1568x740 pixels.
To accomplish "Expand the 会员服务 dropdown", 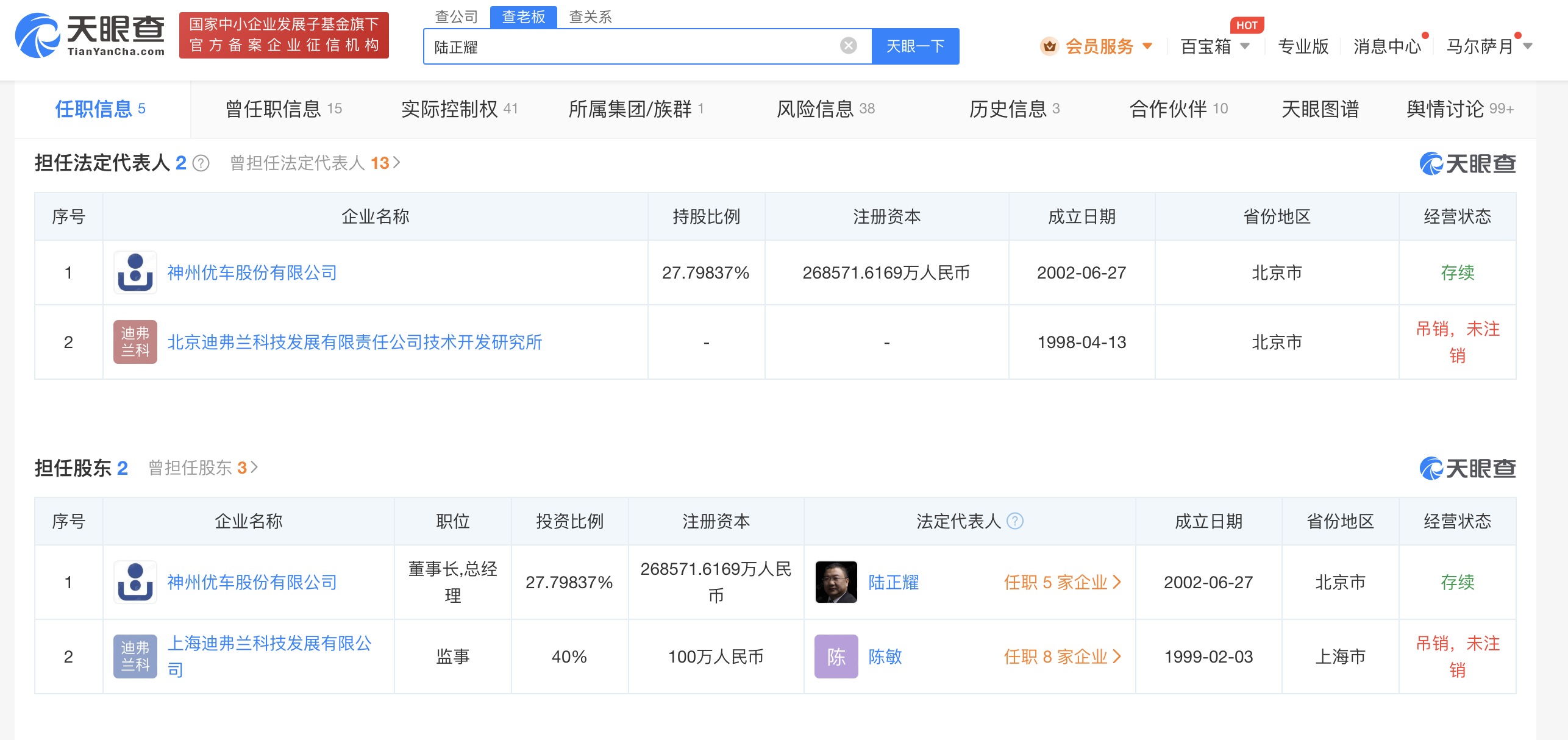I will pyautogui.click(x=1147, y=46).
